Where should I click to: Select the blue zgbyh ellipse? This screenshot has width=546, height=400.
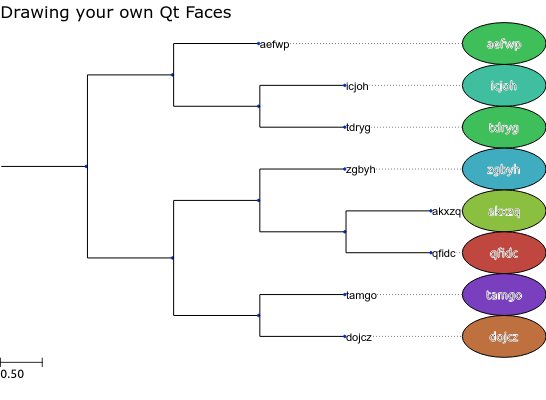coord(504,169)
